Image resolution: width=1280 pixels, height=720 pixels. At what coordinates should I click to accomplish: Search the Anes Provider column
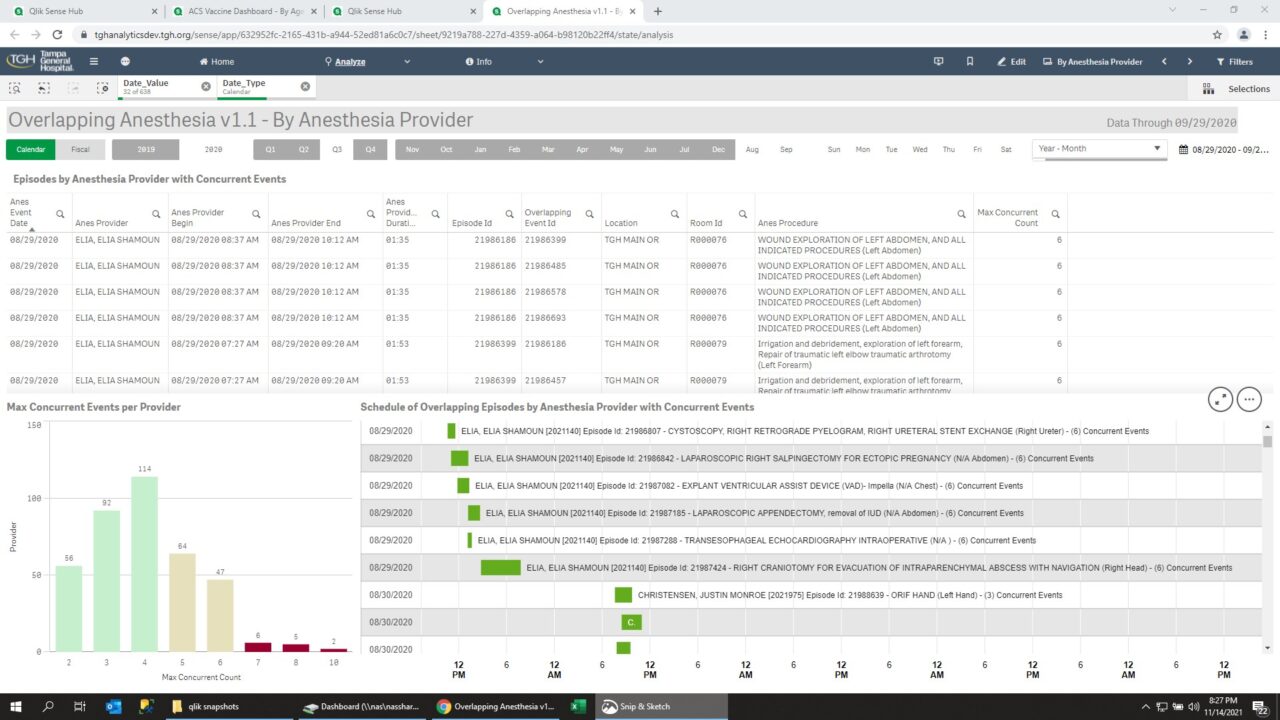pyautogui.click(x=156, y=214)
